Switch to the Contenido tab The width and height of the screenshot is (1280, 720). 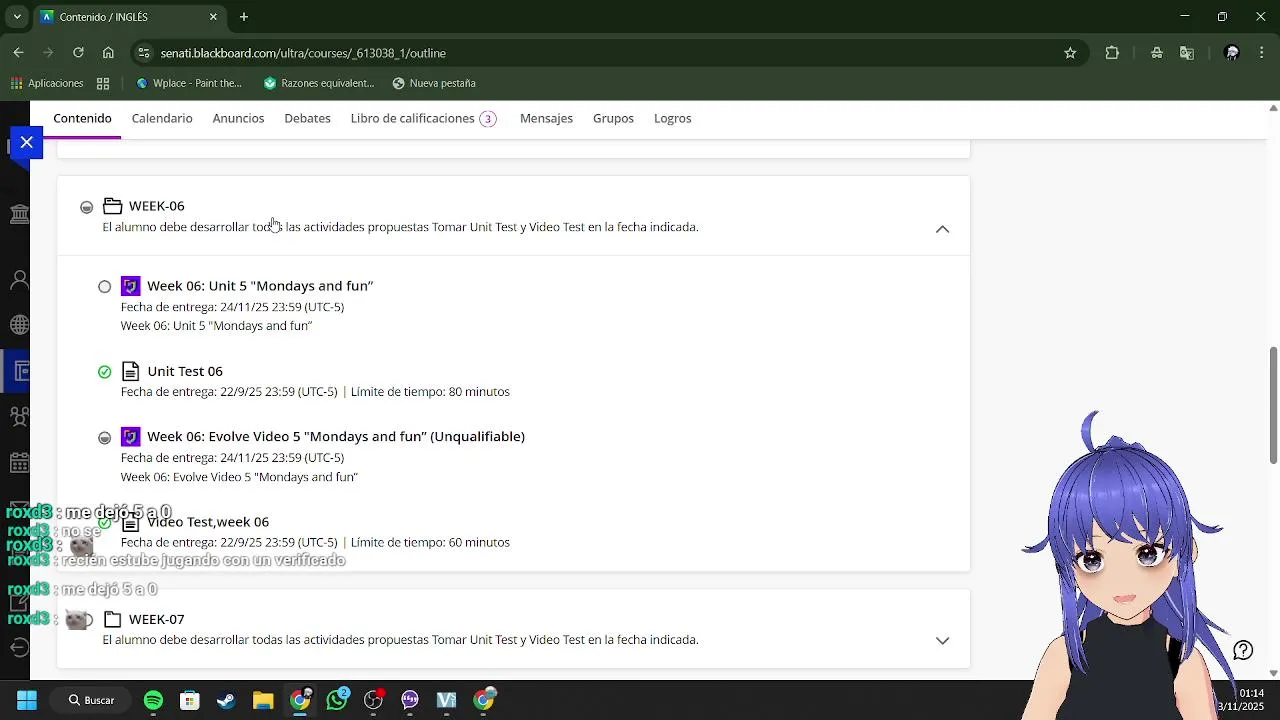(x=82, y=118)
